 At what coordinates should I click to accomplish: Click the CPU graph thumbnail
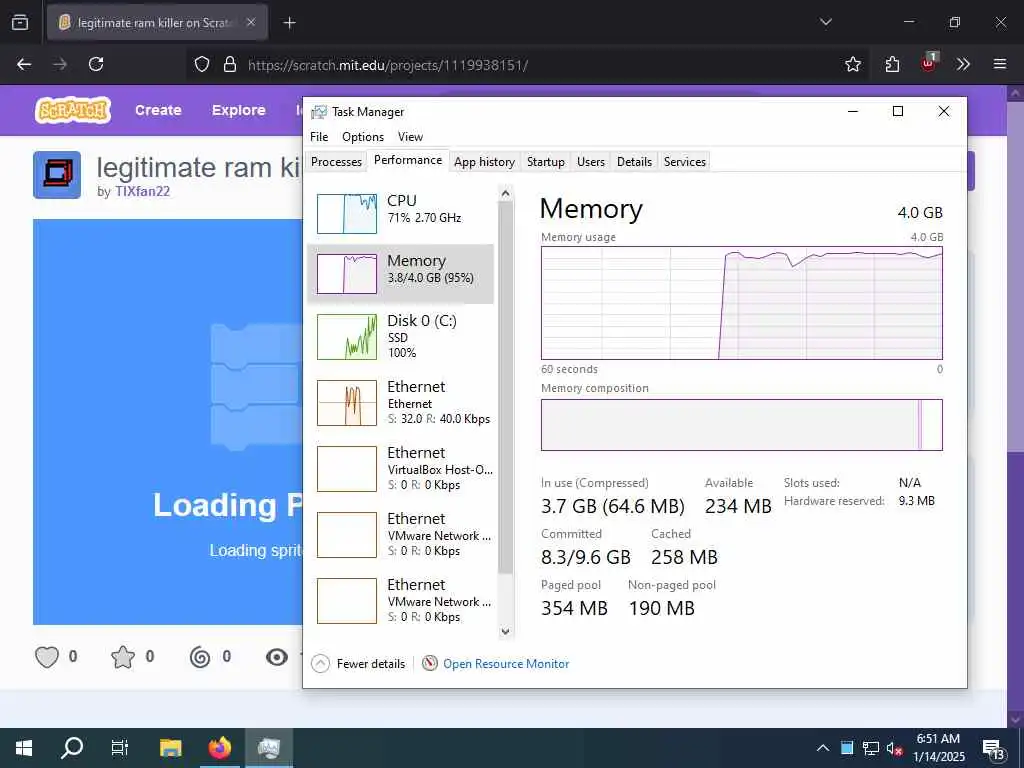pos(347,214)
